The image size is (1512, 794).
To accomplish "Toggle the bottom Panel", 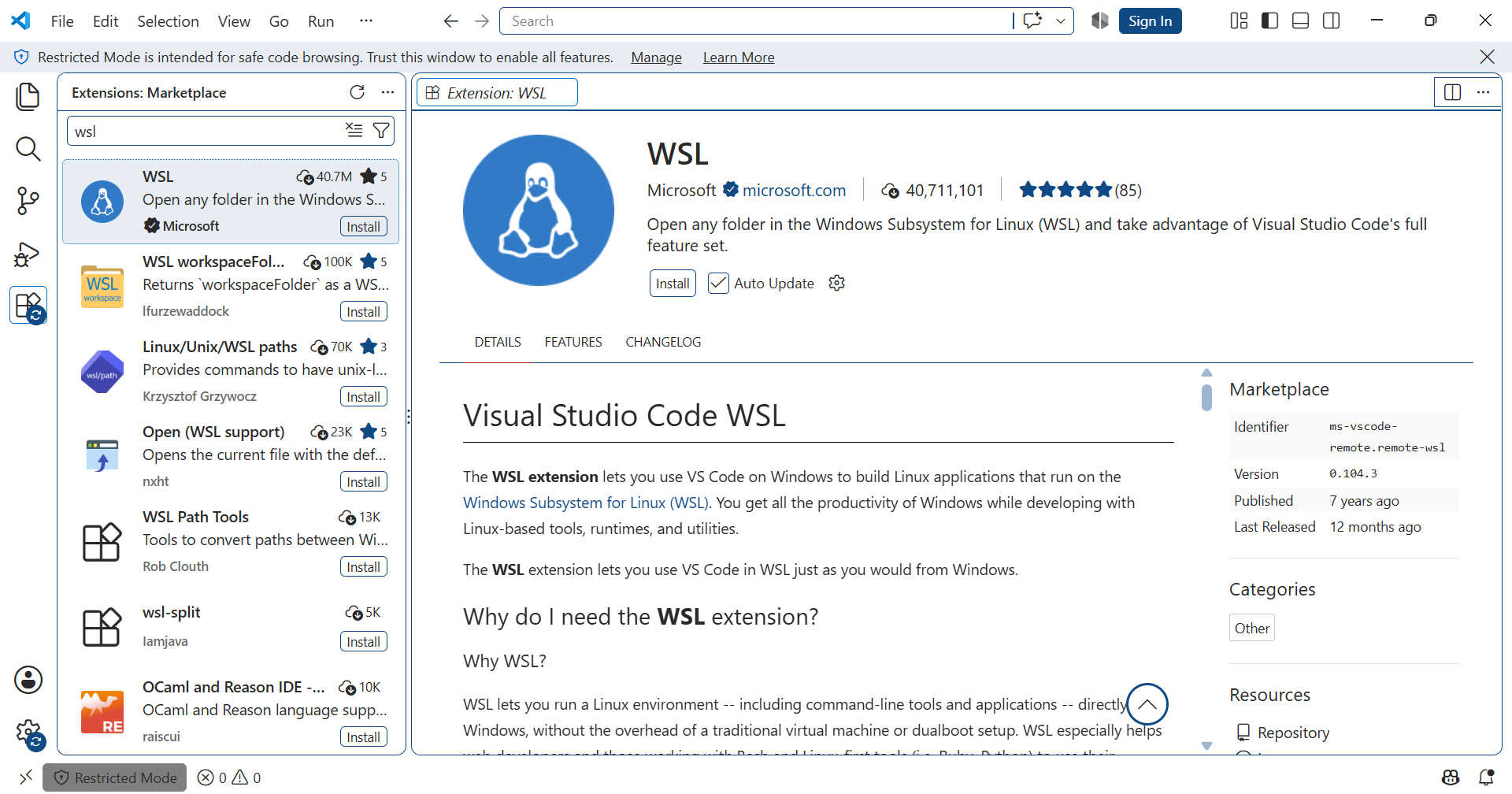I will point(1301,21).
